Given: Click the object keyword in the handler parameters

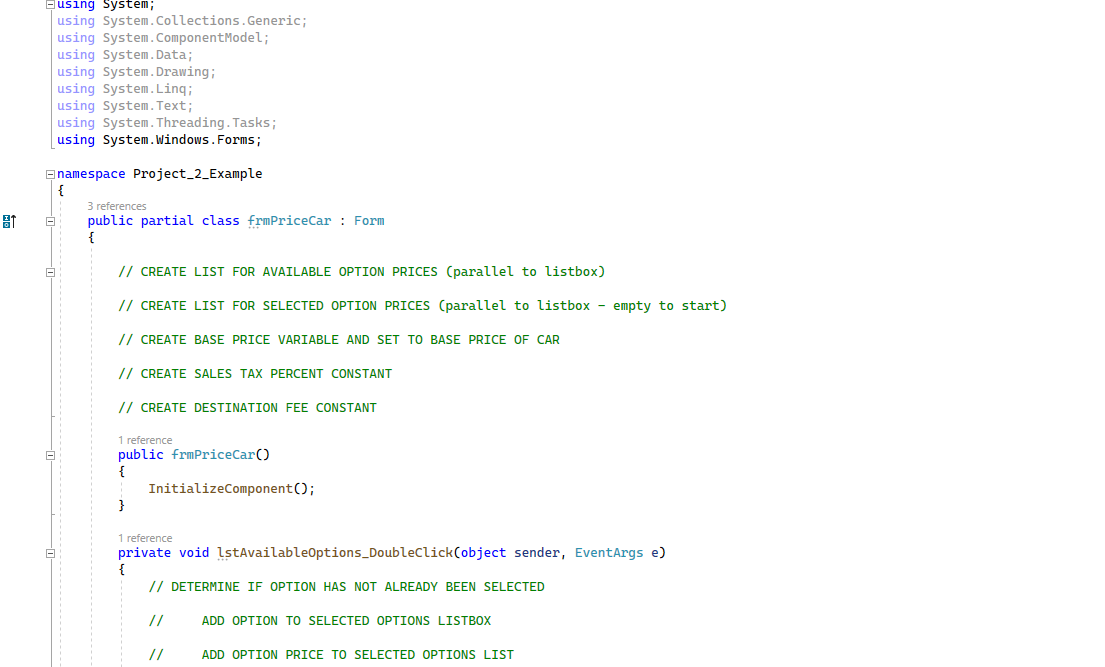Looking at the screenshot, I should coord(483,552).
